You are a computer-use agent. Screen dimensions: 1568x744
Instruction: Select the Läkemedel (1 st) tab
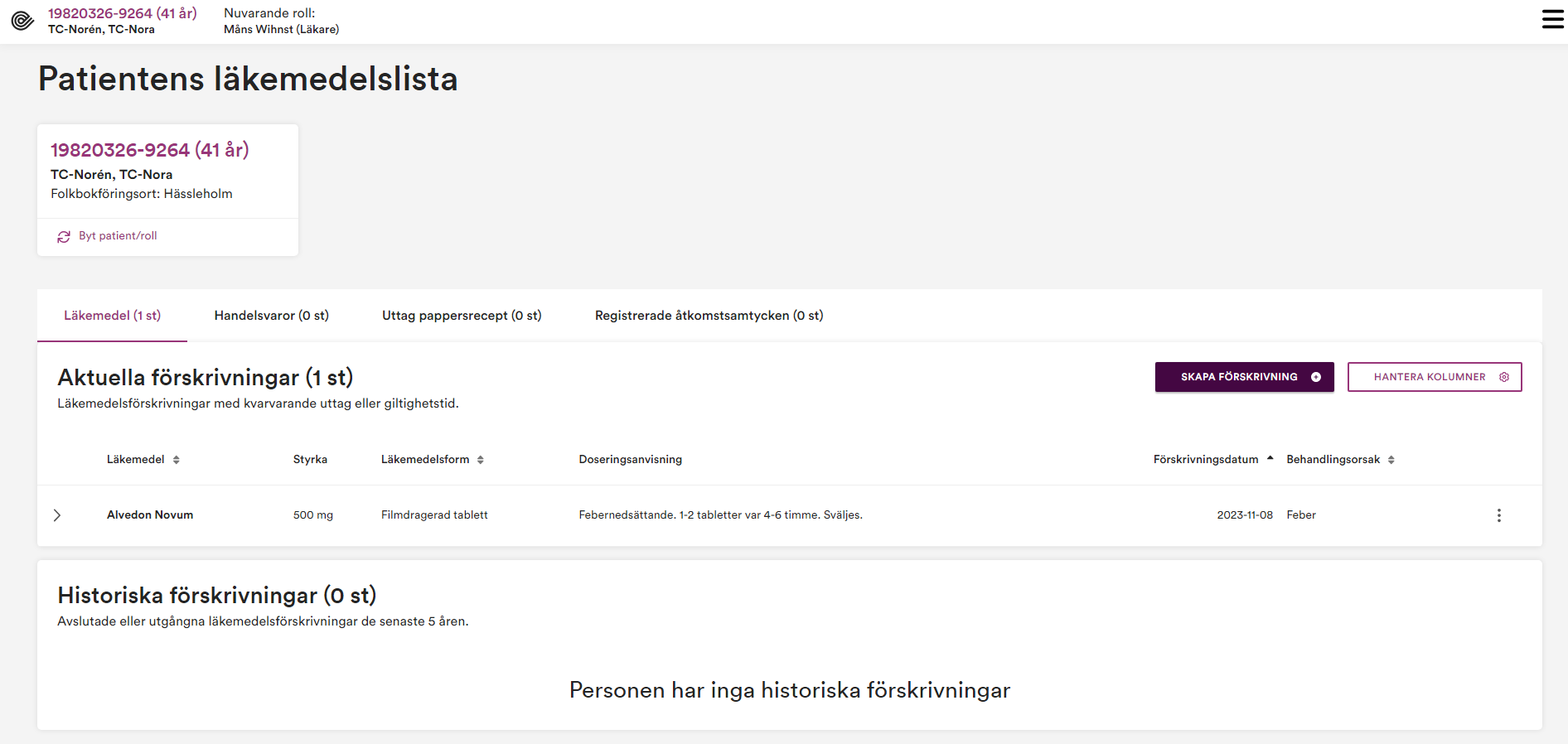point(112,316)
